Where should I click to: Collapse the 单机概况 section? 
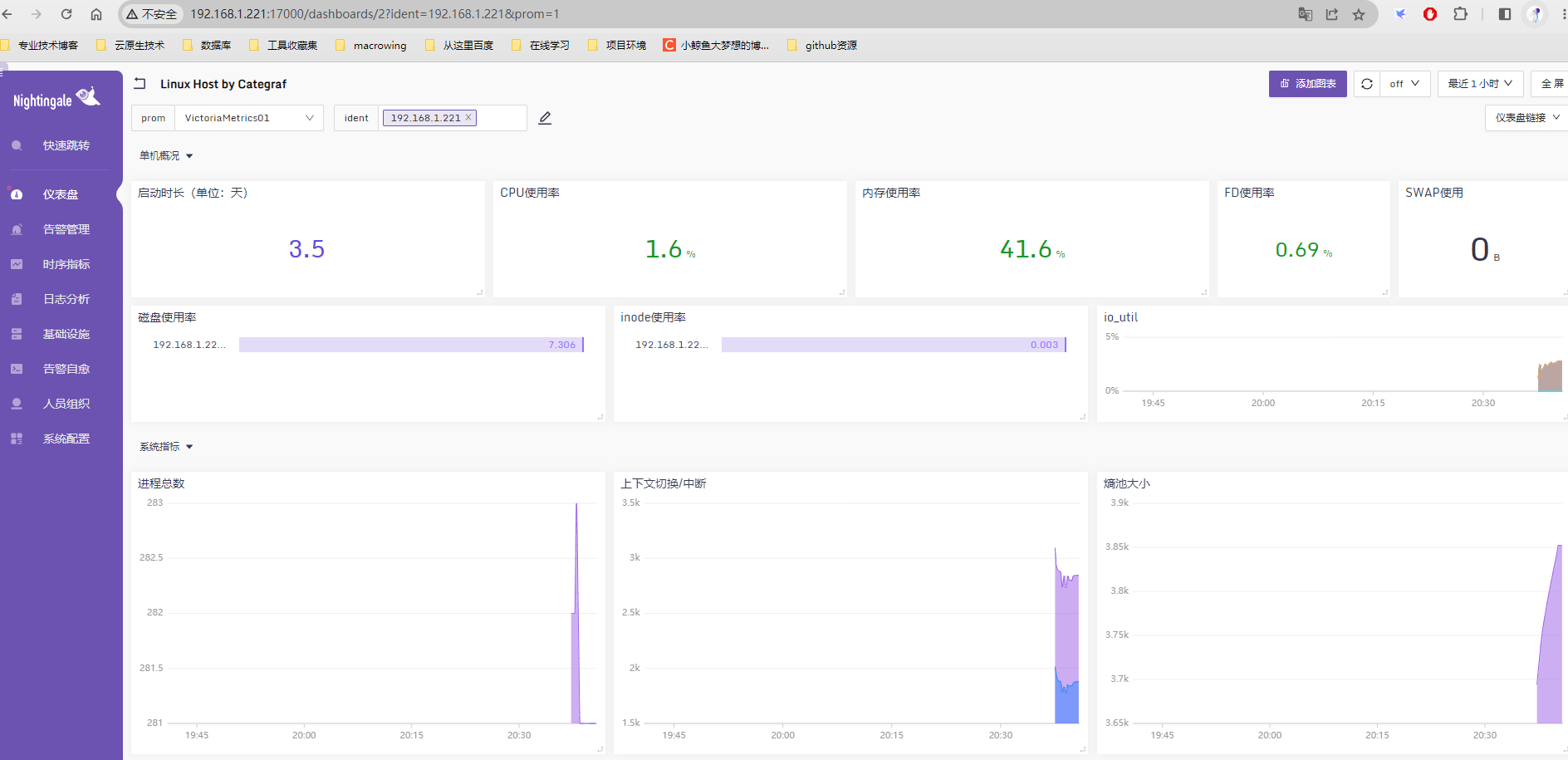[166, 156]
